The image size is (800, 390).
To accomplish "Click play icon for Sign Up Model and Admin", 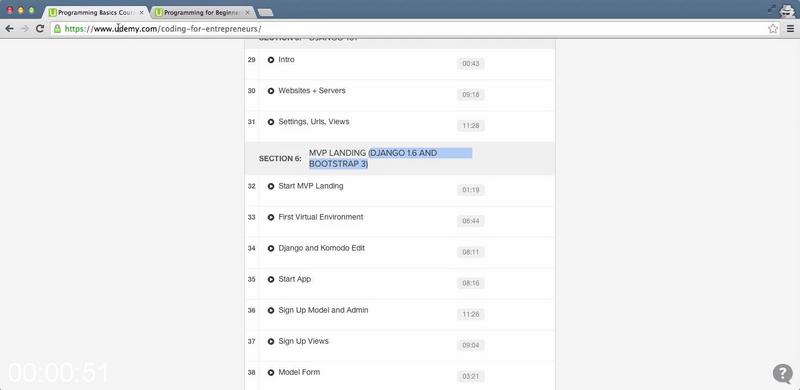I will tap(271, 310).
